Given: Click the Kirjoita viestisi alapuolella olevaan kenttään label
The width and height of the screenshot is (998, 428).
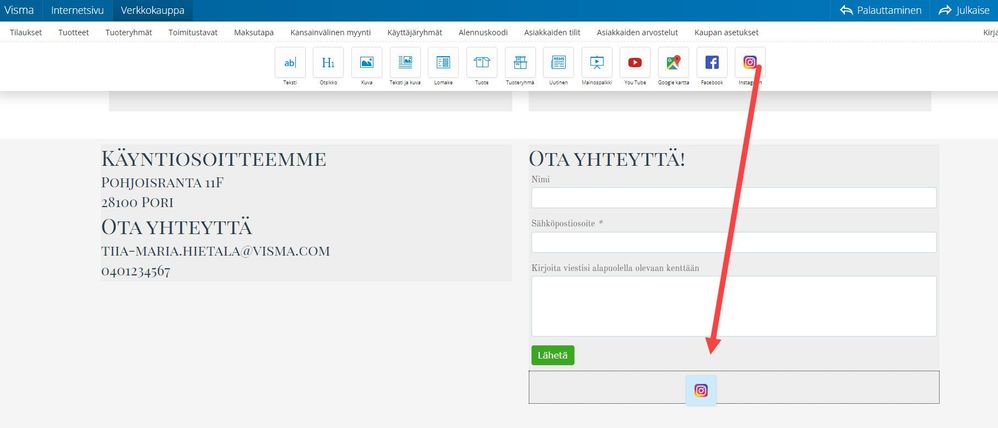Looking at the screenshot, I should 615,268.
